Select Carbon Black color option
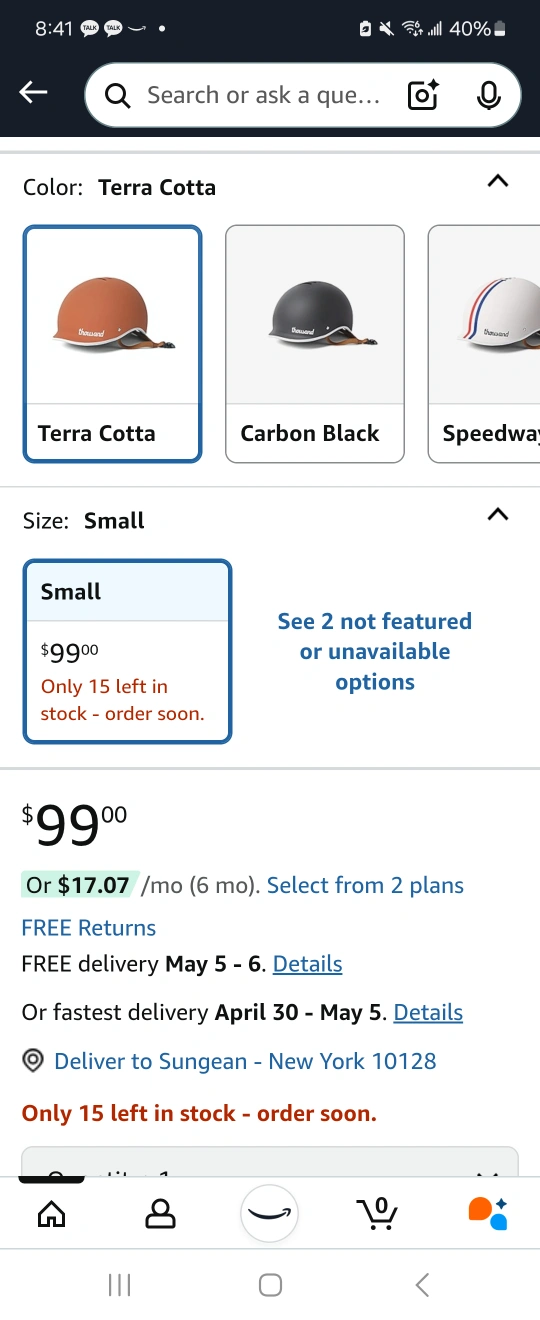 tap(315, 344)
